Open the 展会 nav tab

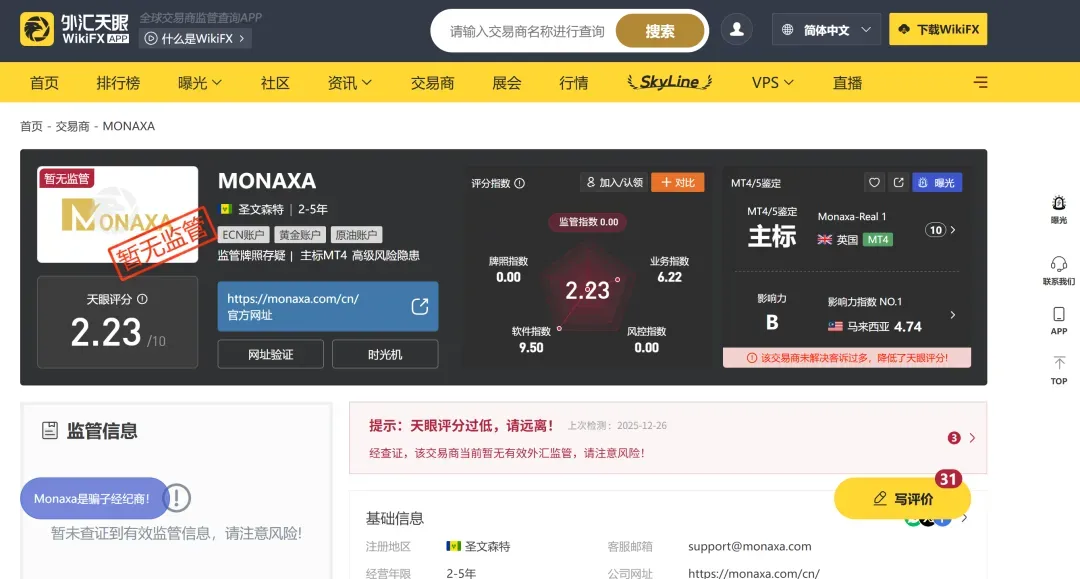pos(507,83)
